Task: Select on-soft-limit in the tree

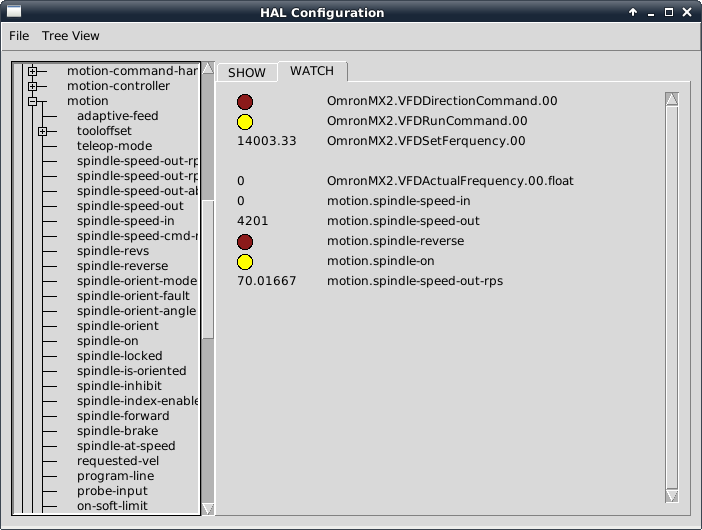Action: tap(112, 506)
